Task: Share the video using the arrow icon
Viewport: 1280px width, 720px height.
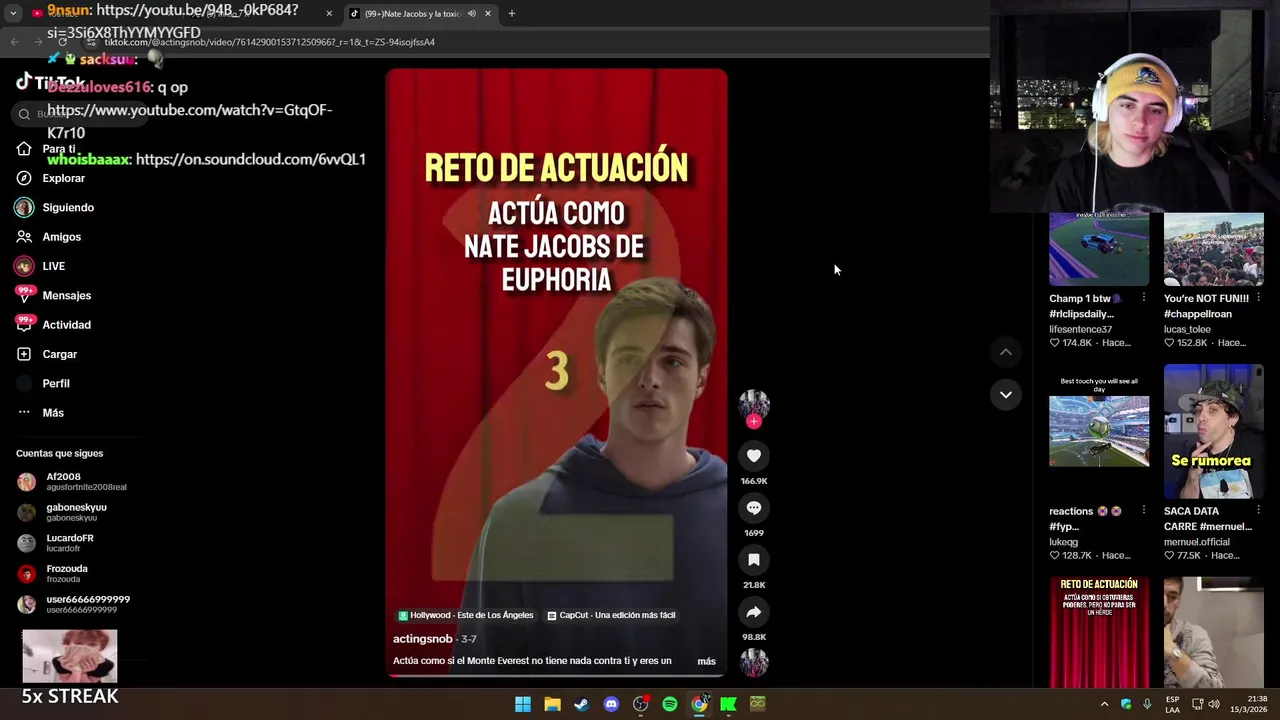Action: 754,612
